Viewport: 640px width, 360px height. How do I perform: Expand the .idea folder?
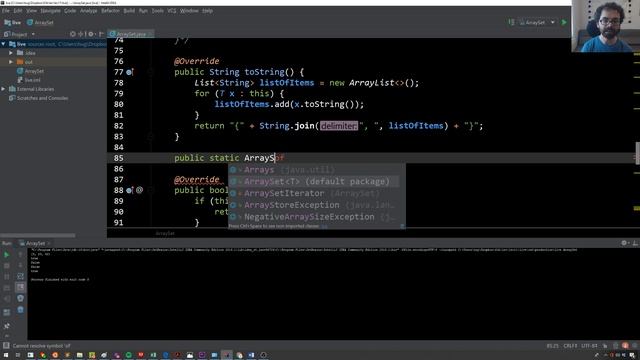coord(11,53)
